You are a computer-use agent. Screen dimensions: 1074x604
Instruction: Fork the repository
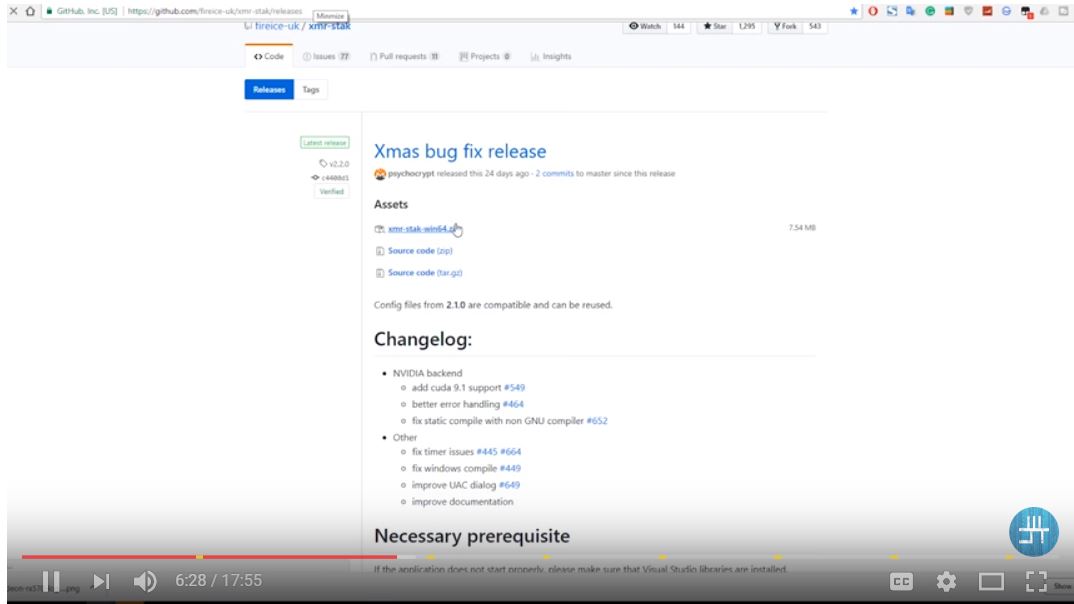tap(785, 26)
